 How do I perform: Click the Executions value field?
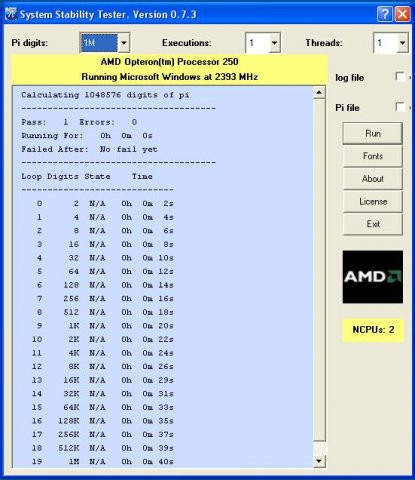(257, 43)
